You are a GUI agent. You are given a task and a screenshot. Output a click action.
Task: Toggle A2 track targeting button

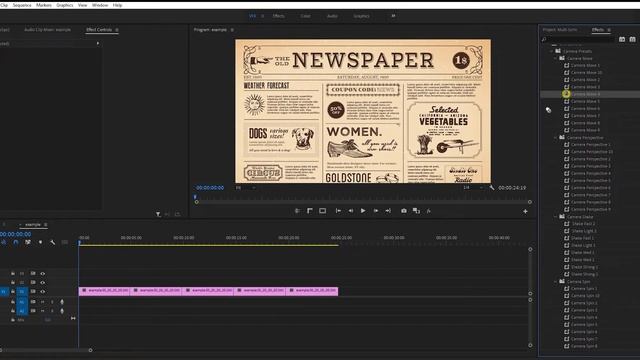(x=22, y=311)
